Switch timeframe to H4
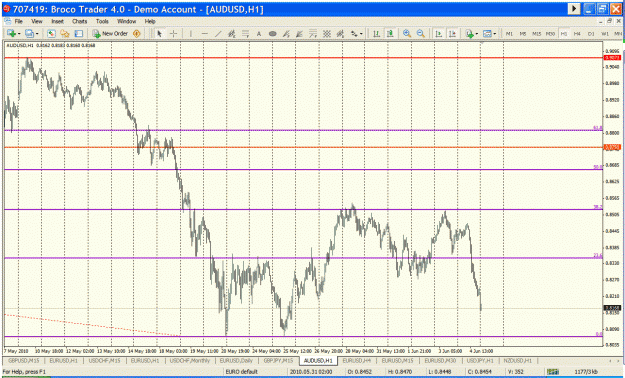The height and width of the screenshot is (378, 625). pos(577,34)
